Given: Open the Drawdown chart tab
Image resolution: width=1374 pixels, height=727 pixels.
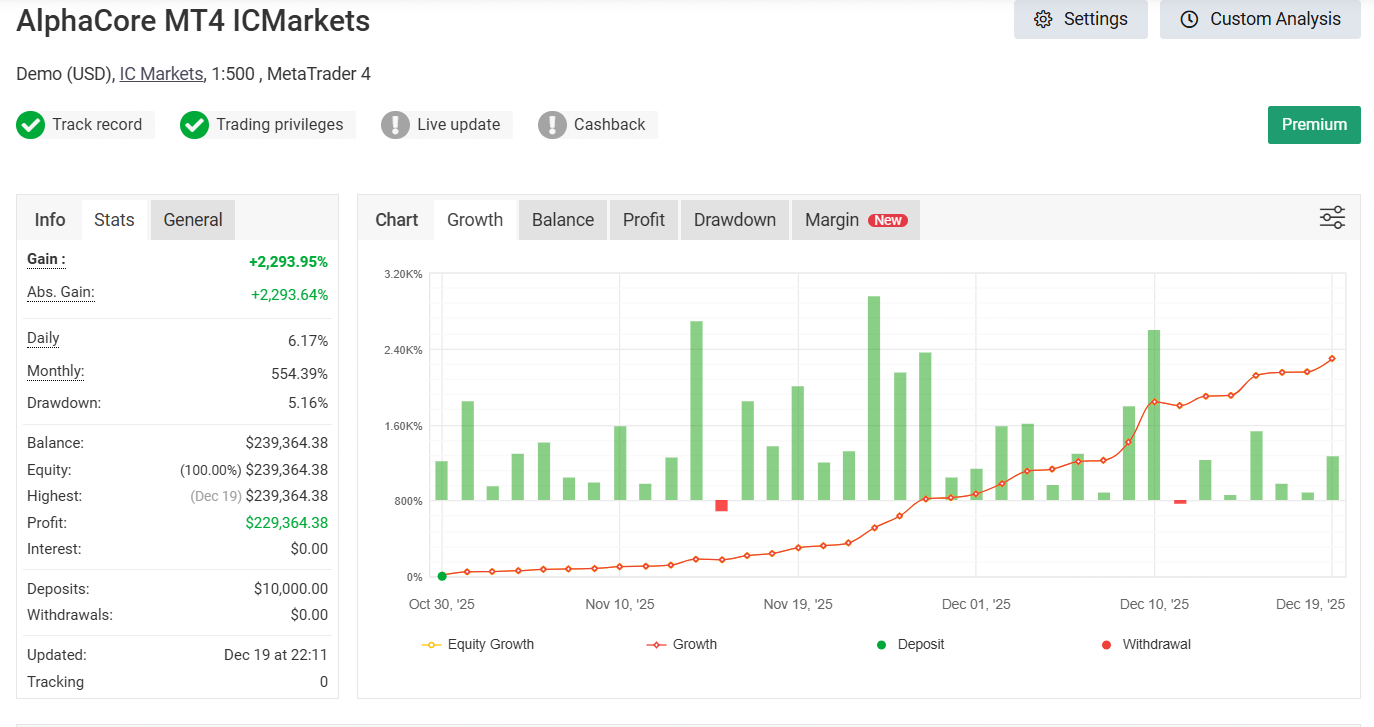Looking at the screenshot, I should click(735, 220).
